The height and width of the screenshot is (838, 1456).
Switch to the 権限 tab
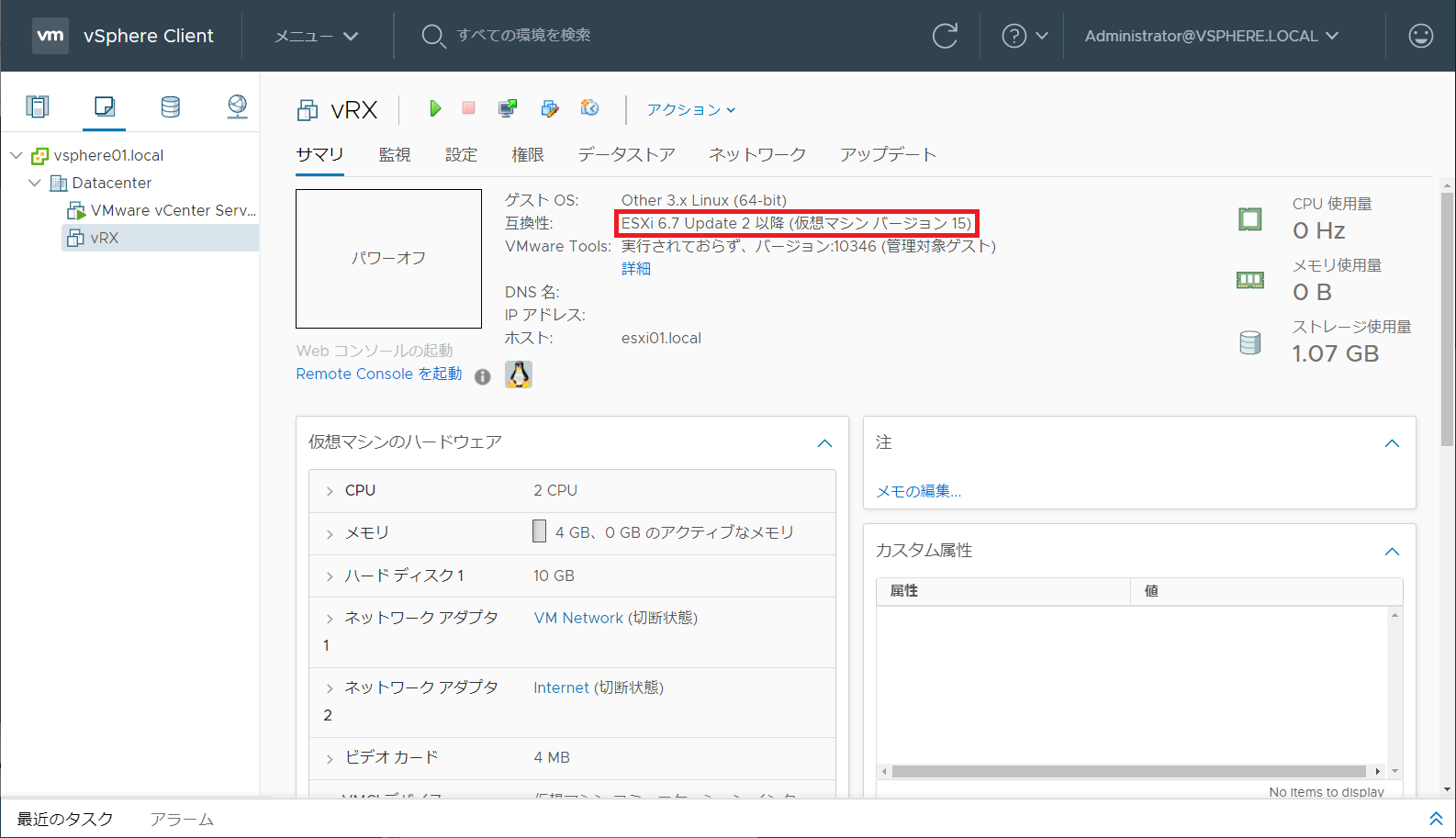527,154
